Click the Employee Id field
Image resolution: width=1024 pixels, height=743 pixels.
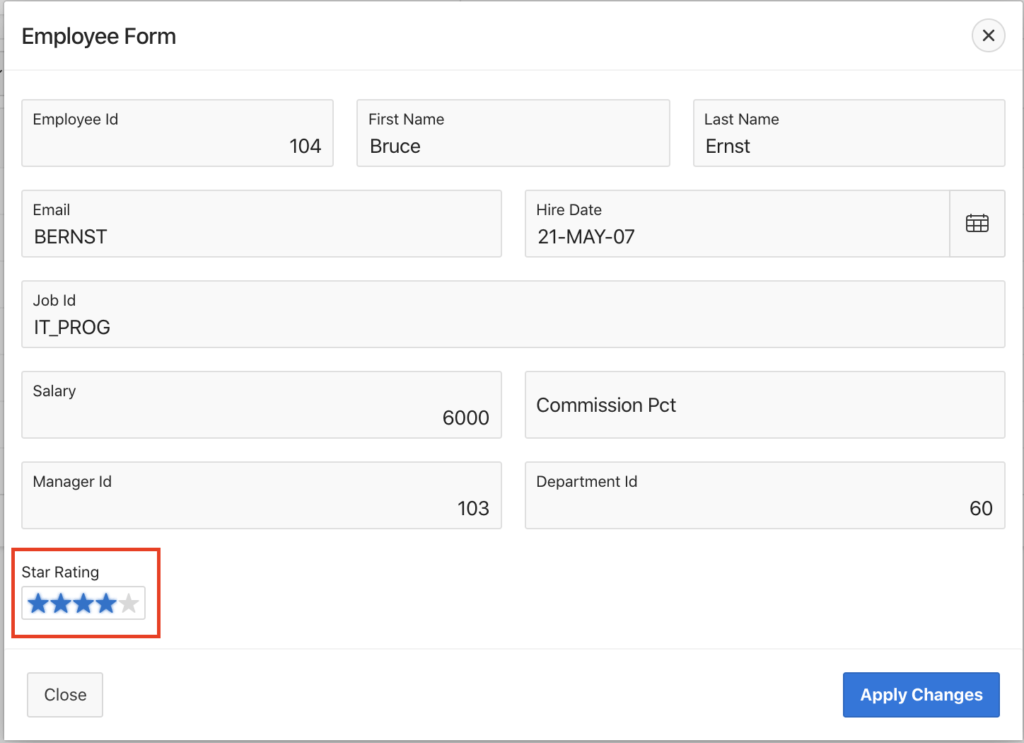(177, 133)
